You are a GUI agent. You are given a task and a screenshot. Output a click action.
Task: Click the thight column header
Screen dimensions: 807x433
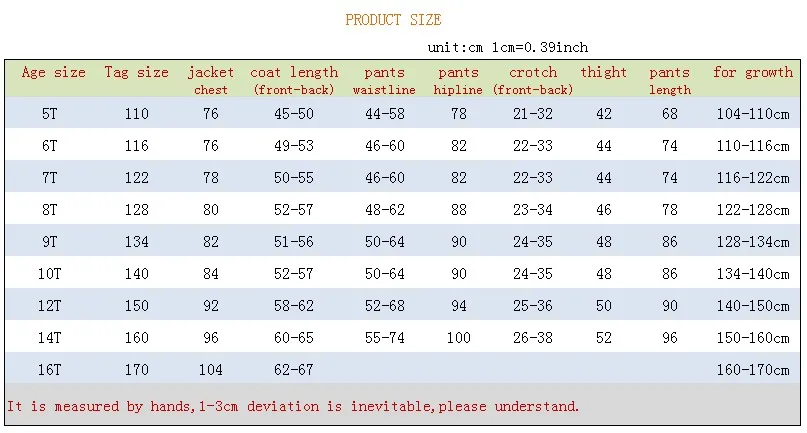point(604,72)
